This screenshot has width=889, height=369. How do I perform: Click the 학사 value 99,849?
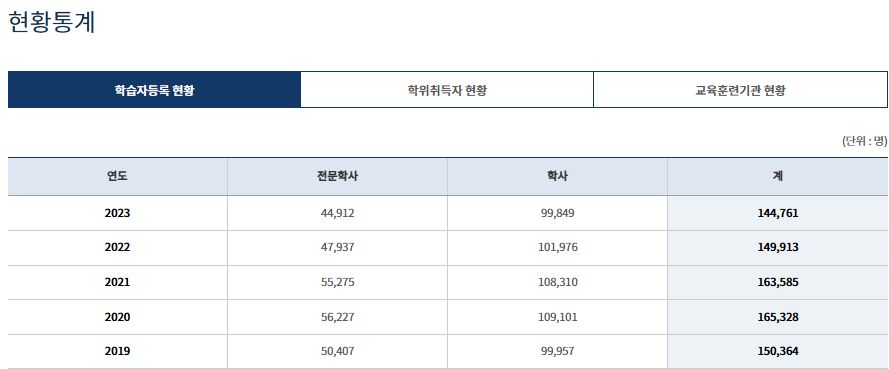coord(557,213)
